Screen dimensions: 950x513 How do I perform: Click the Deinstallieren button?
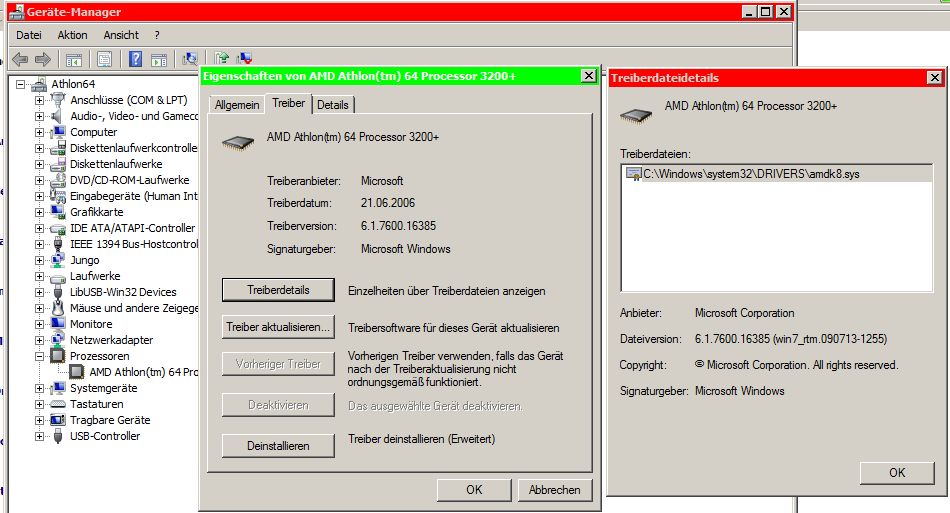coord(278,446)
